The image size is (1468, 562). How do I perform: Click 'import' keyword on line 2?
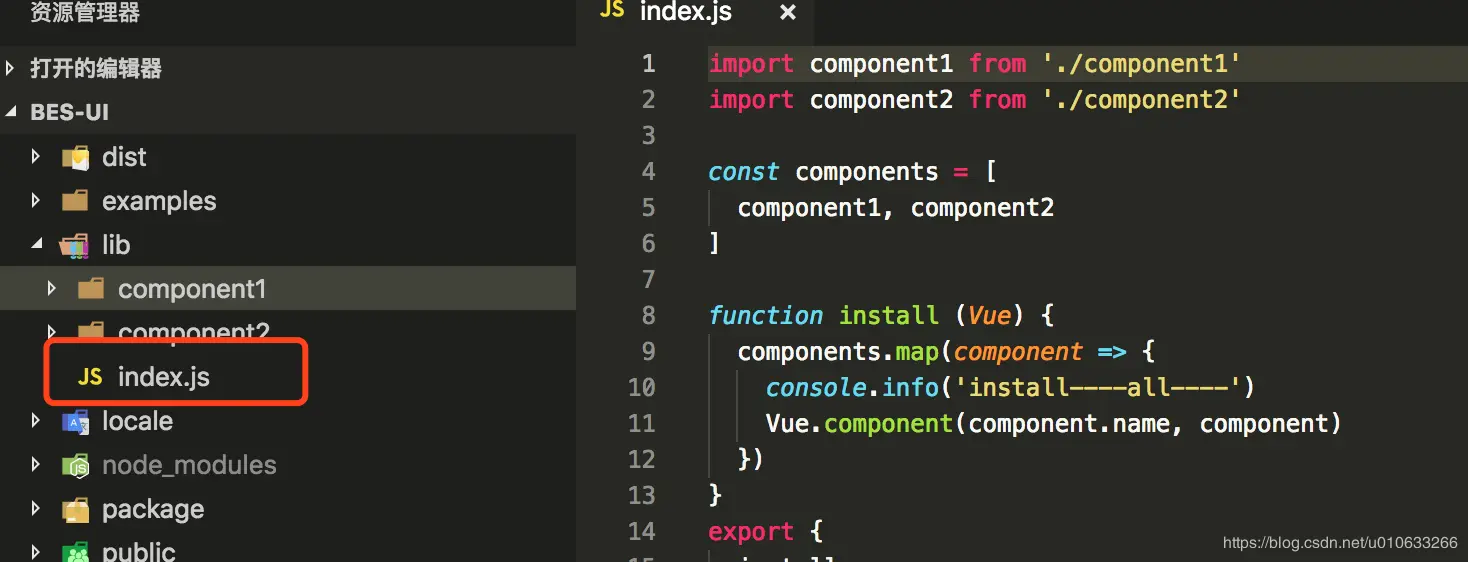click(x=751, y=100)
